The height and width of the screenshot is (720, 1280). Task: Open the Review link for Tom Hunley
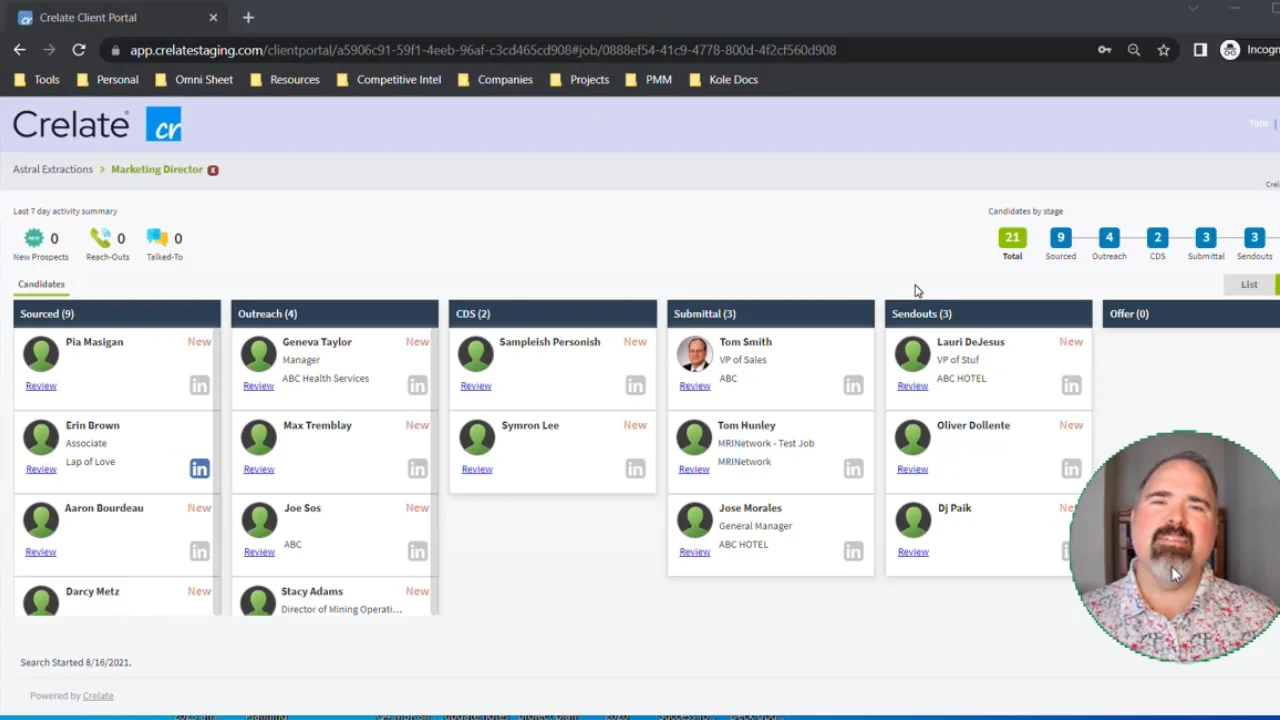pyautogui.click(x=694, y=469)
